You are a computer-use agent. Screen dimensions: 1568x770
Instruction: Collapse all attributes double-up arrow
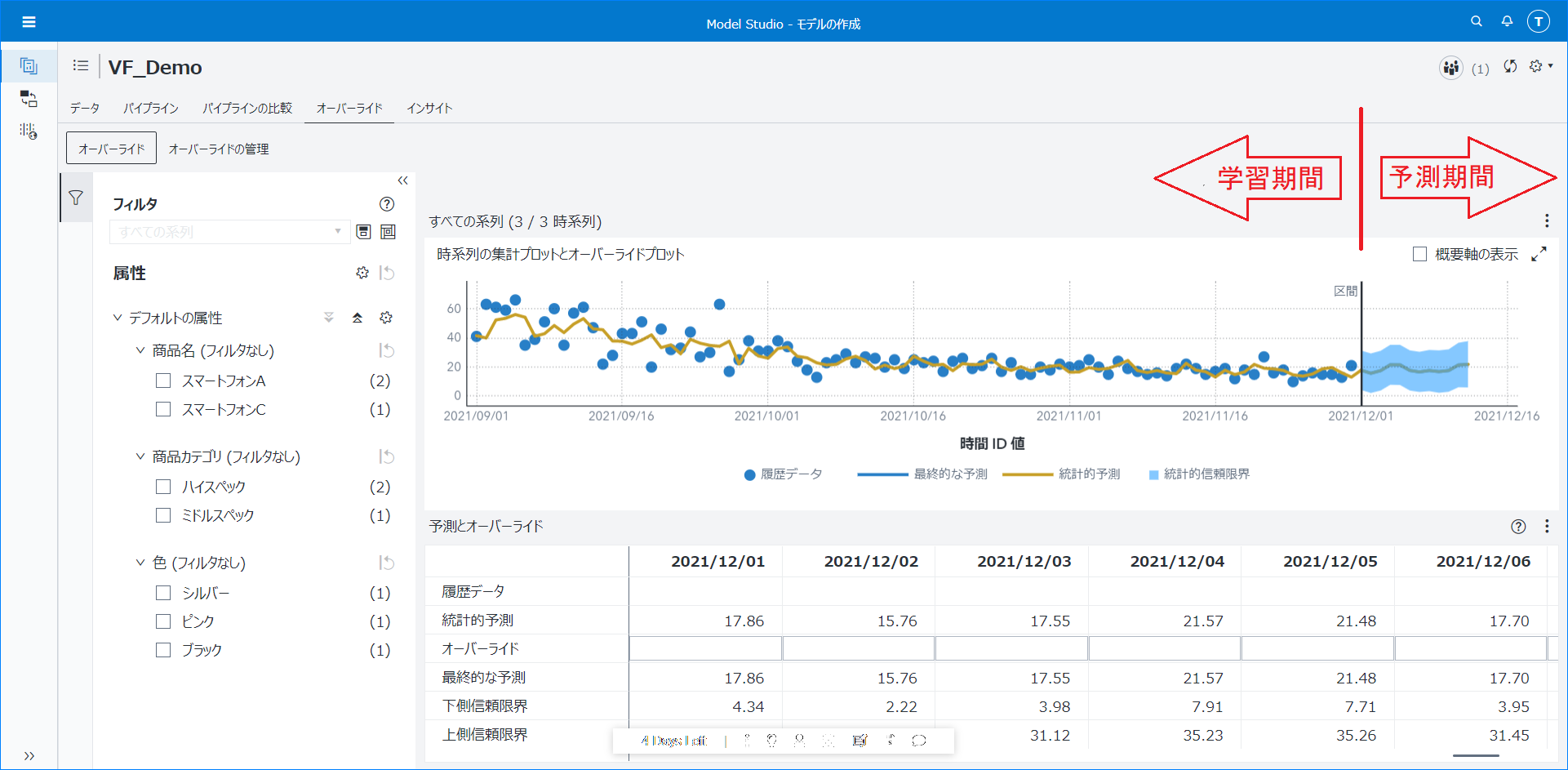coord(358,318)
